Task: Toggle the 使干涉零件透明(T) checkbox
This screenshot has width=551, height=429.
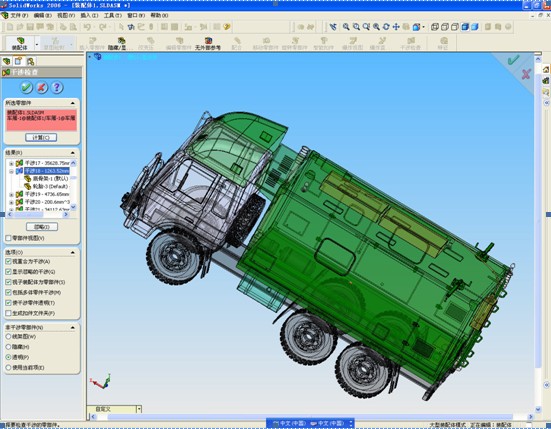Action: (8, 303)
